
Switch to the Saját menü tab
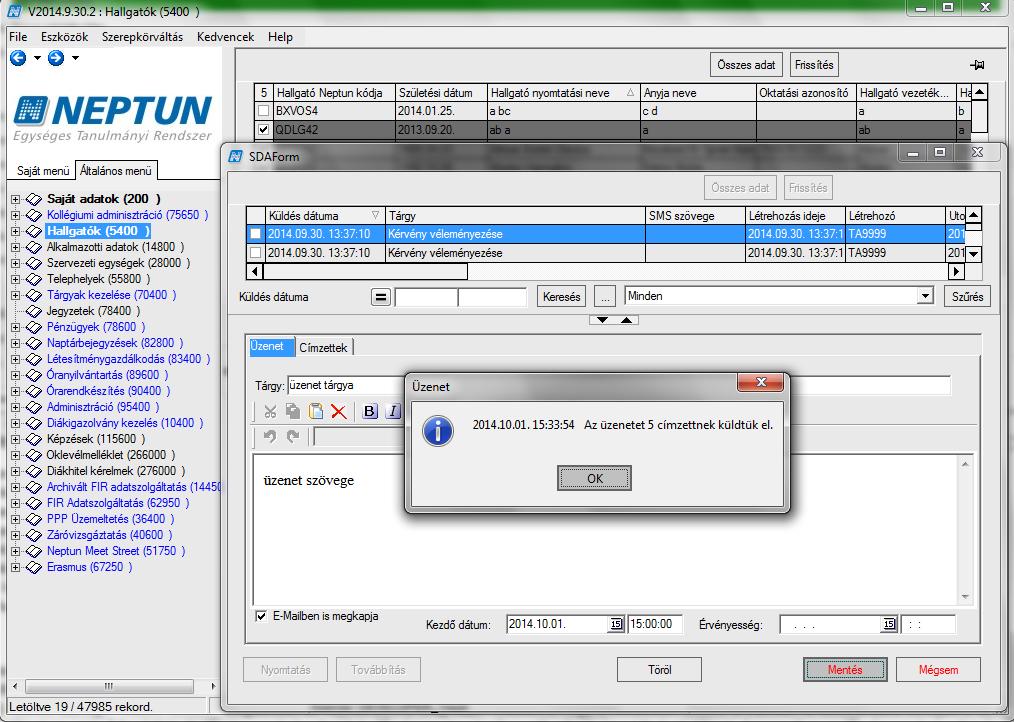43,171
